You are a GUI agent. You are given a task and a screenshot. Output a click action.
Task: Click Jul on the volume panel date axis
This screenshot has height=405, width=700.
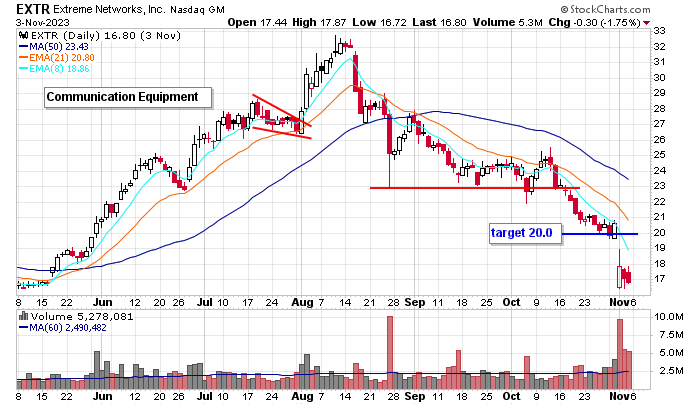click(x=205, y=396)
